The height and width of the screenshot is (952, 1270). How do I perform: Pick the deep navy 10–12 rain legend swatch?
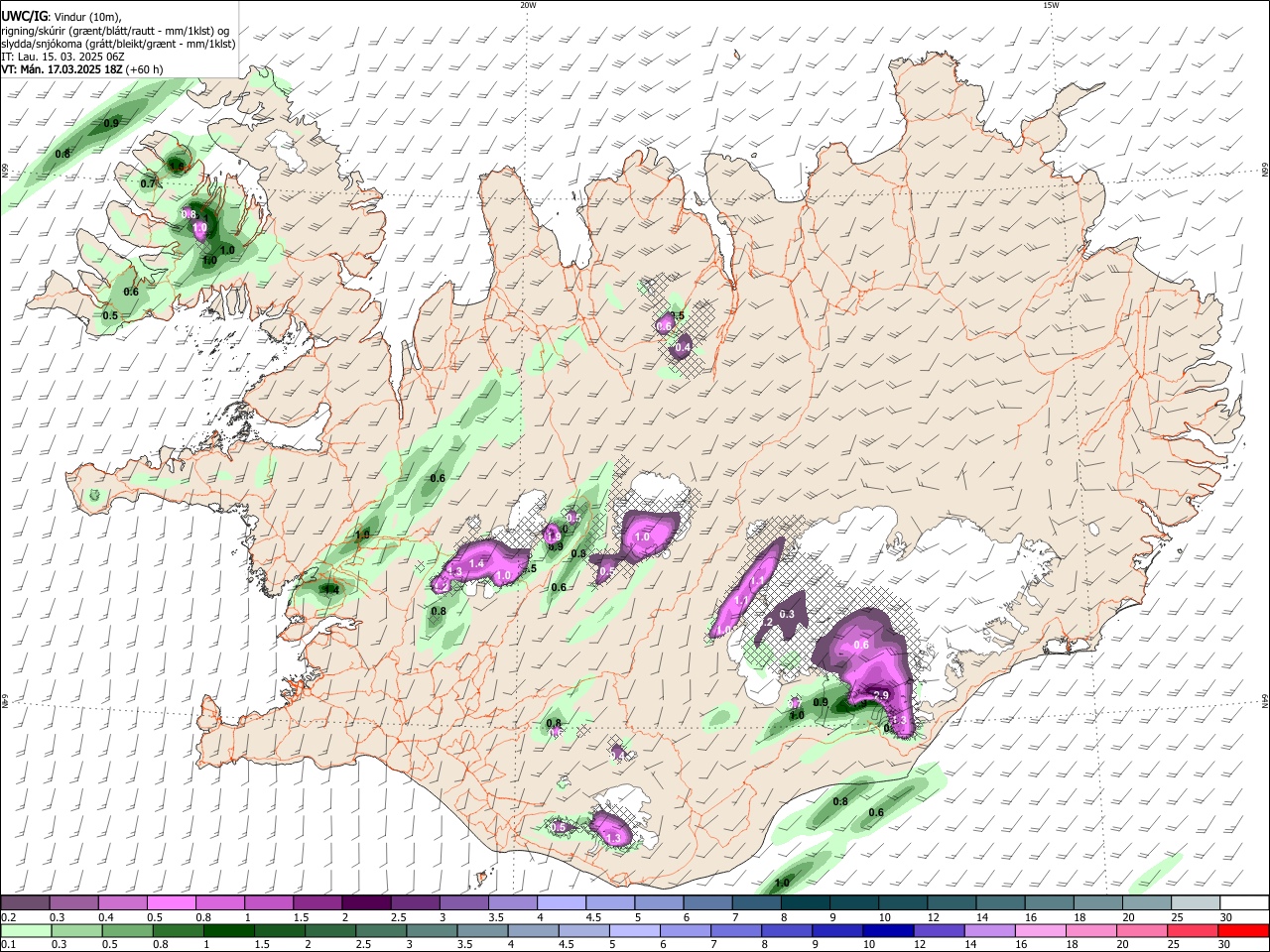click(x=890, y=930)
